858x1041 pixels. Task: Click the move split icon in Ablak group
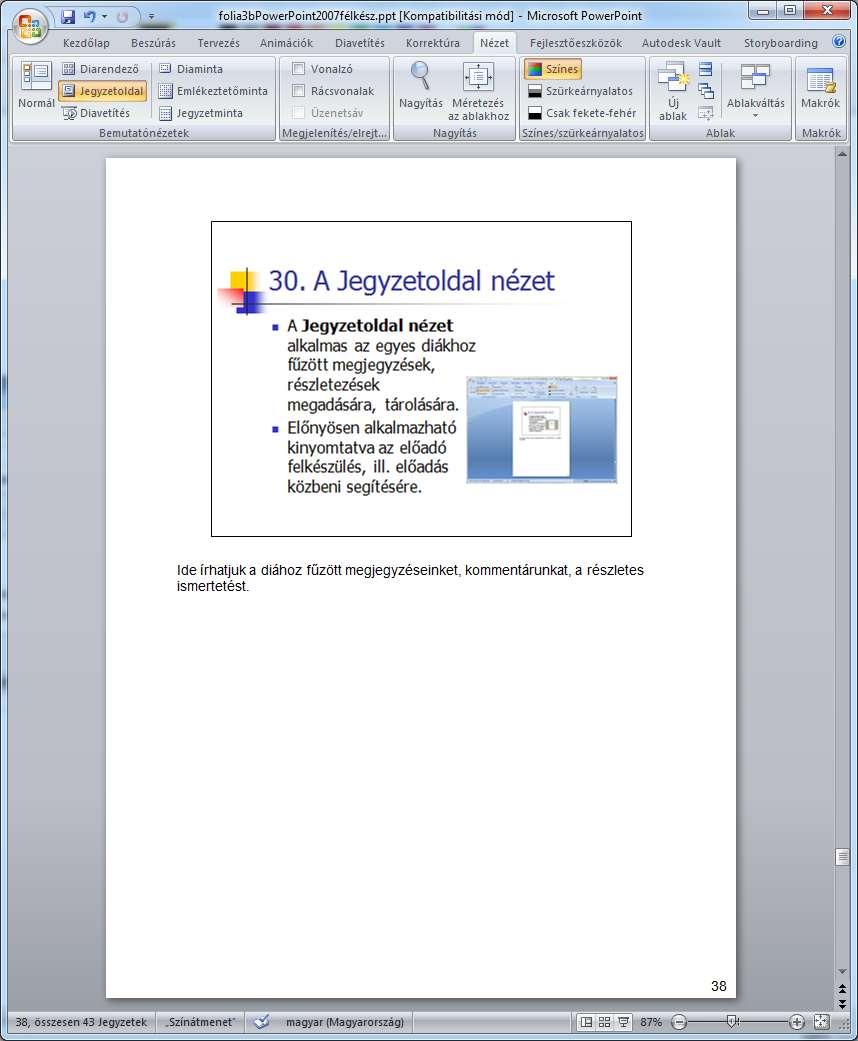click(706, 114)
